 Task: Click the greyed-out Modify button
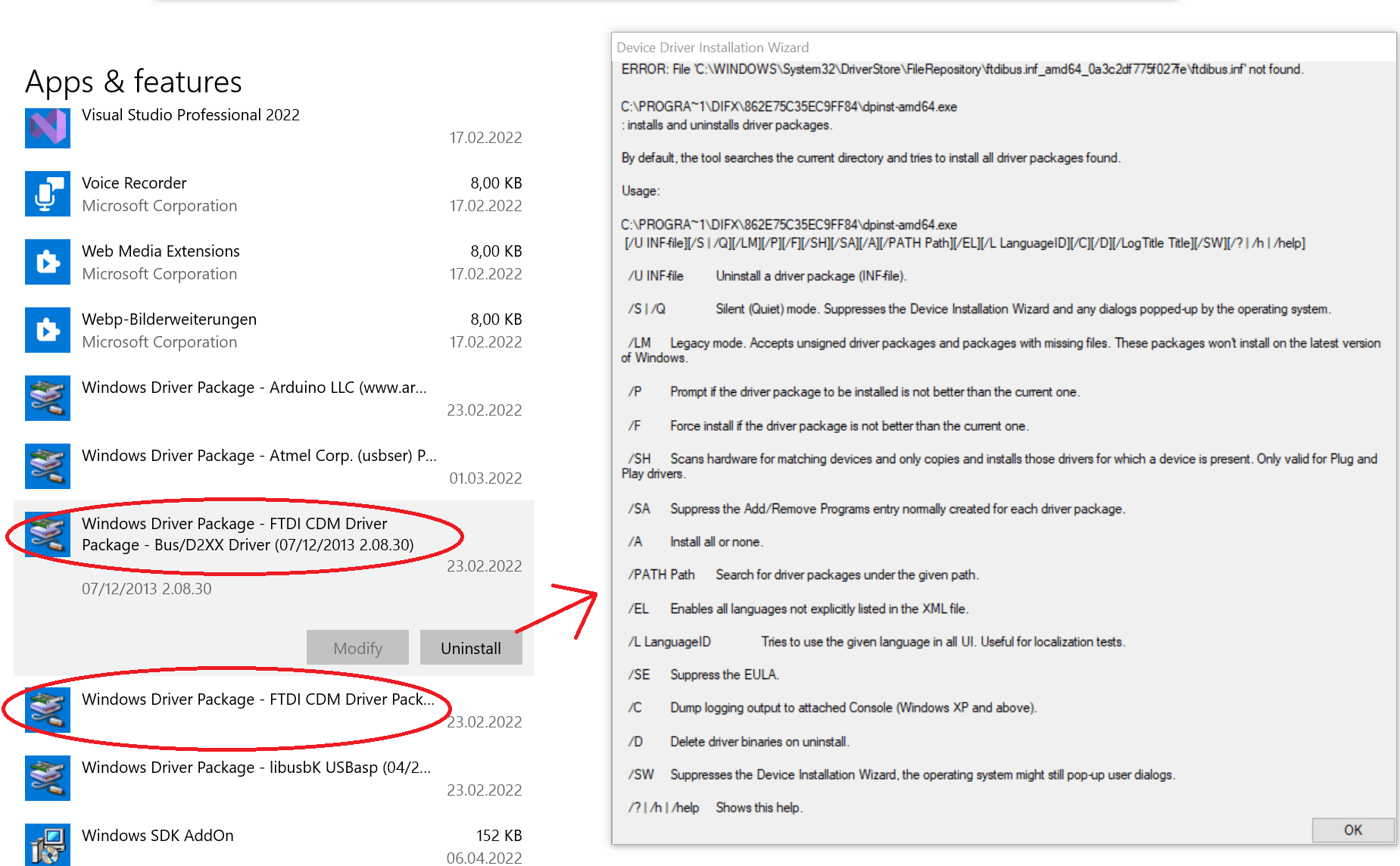point(357,648)
